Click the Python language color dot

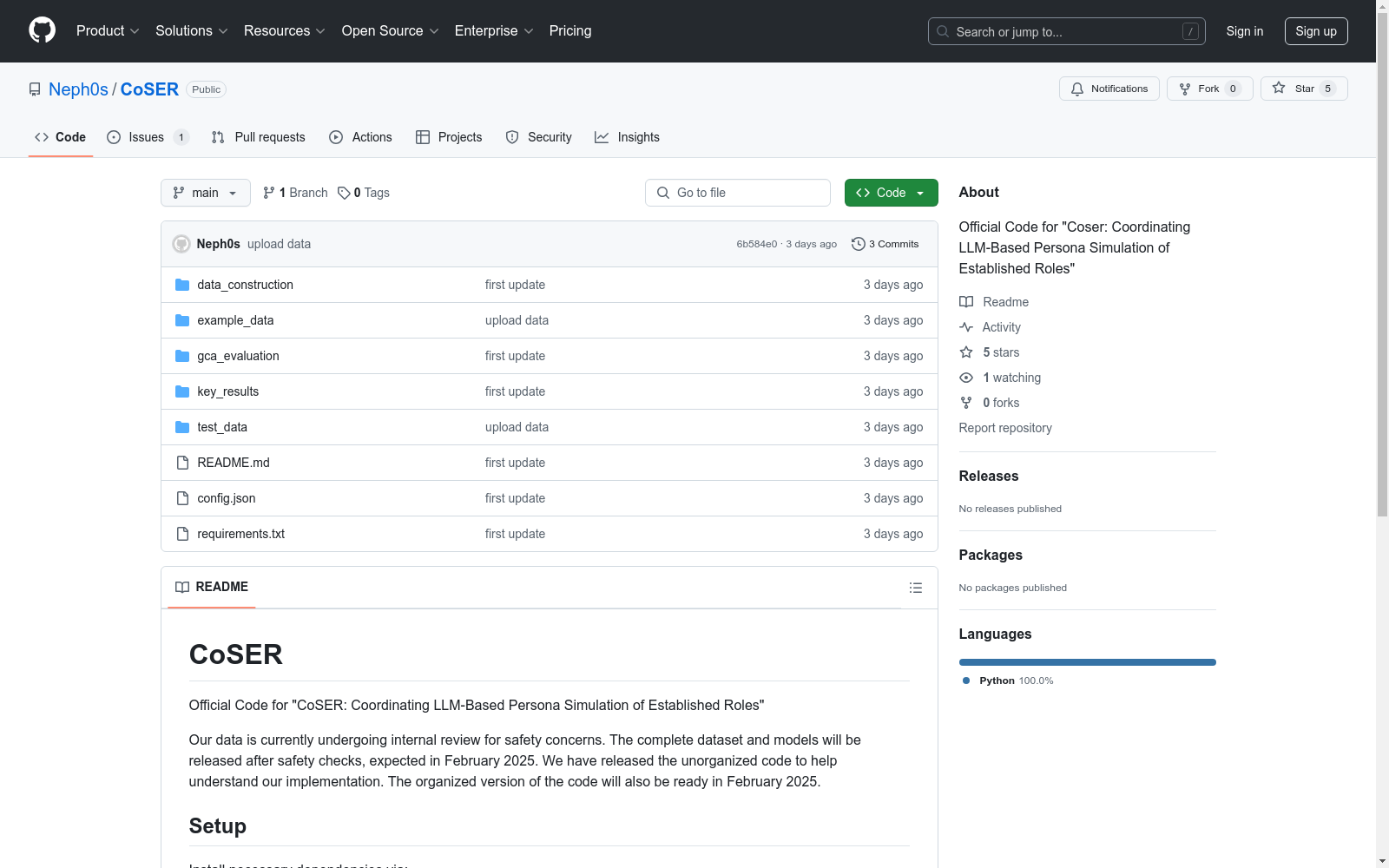click(x=966, y=681)
